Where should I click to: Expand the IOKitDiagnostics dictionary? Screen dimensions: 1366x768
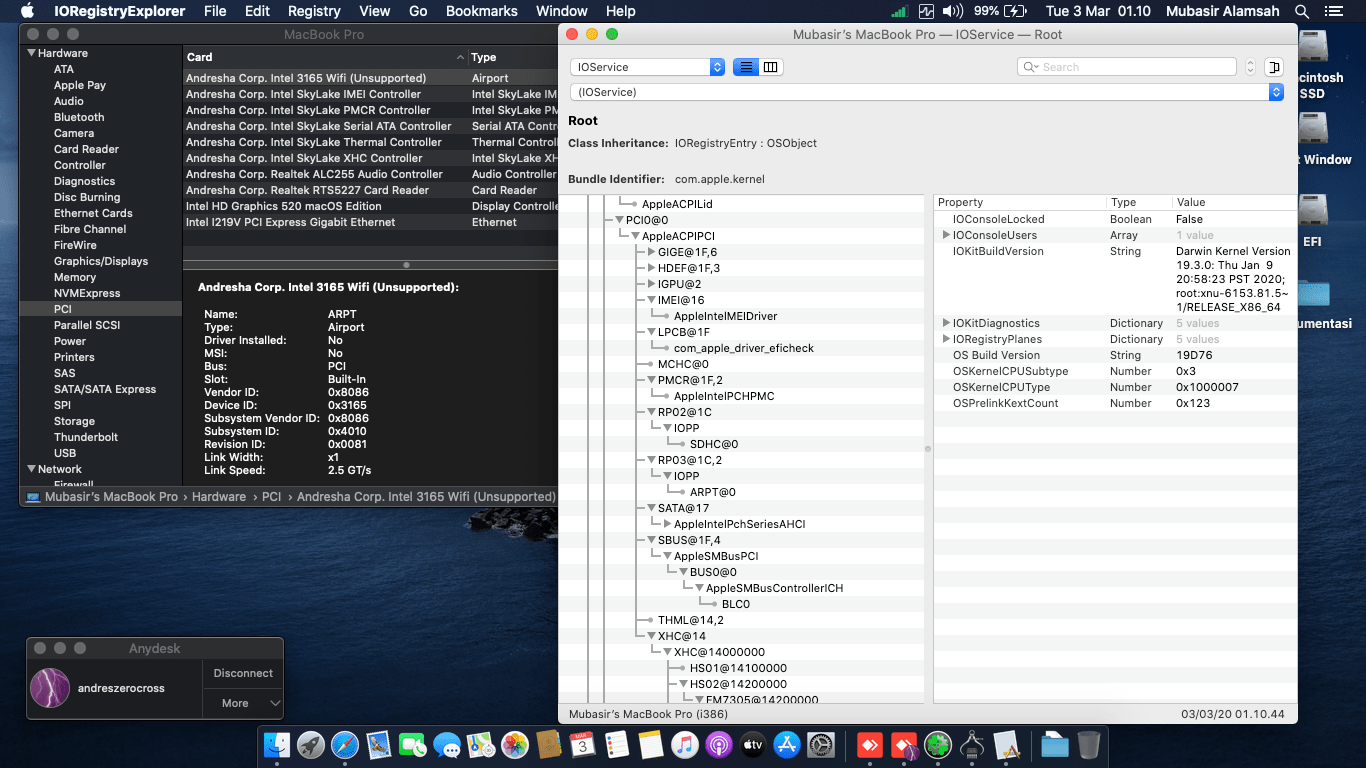[946, 323]
